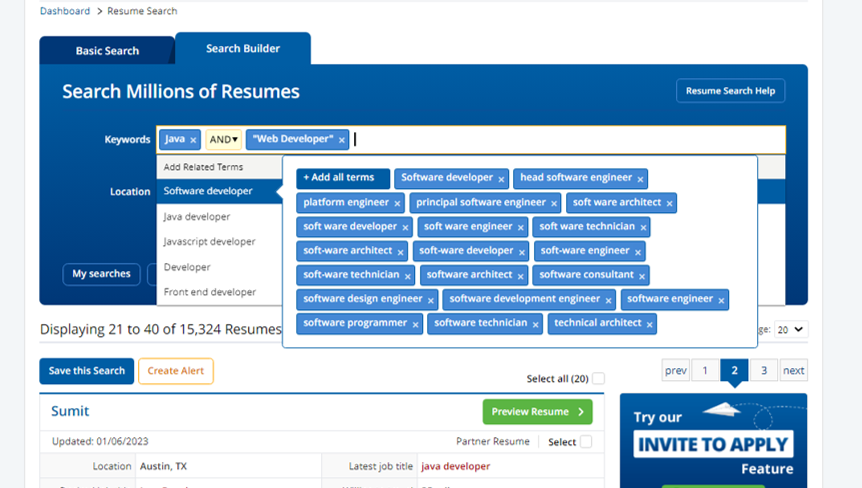Check the Select all (20) checkbox
This screenshot has height=488, width=862.
tap(599, 378)
